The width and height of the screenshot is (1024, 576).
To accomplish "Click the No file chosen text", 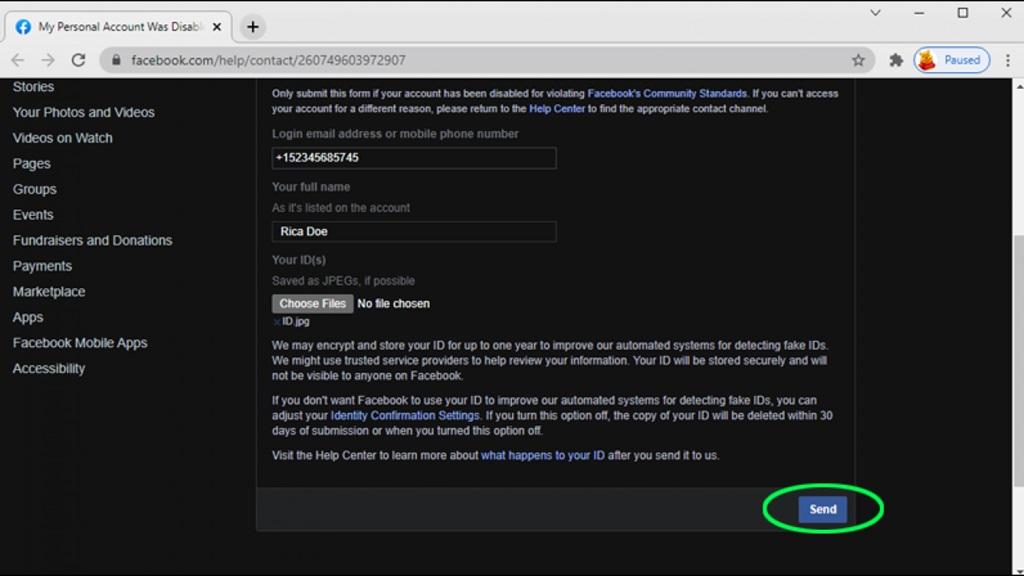I will pos(393,304).
